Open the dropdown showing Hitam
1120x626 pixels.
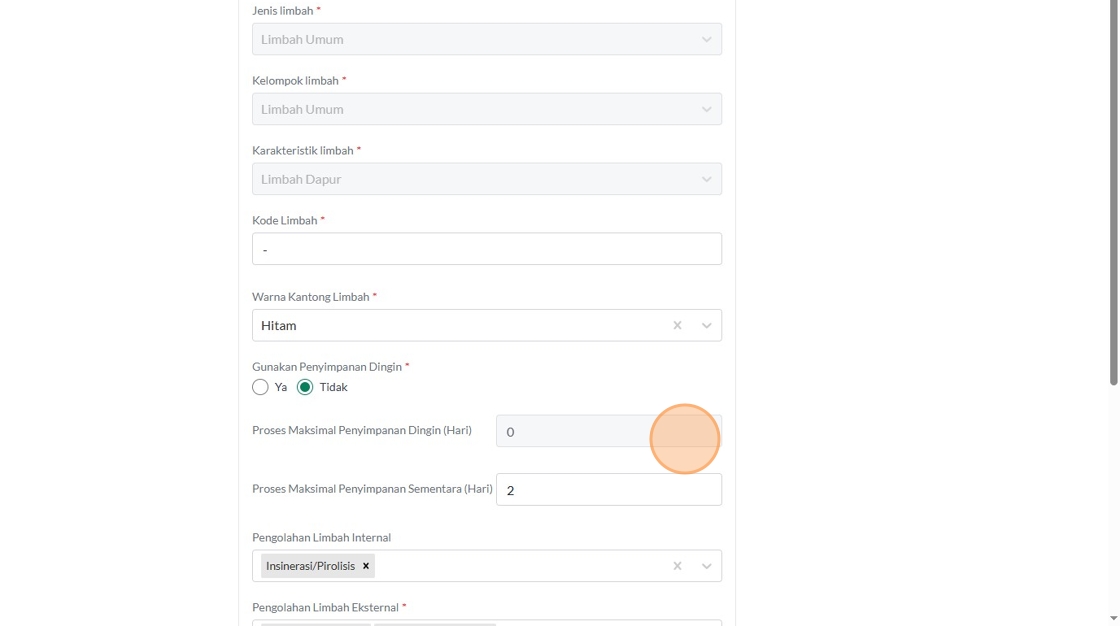(460, 325)
